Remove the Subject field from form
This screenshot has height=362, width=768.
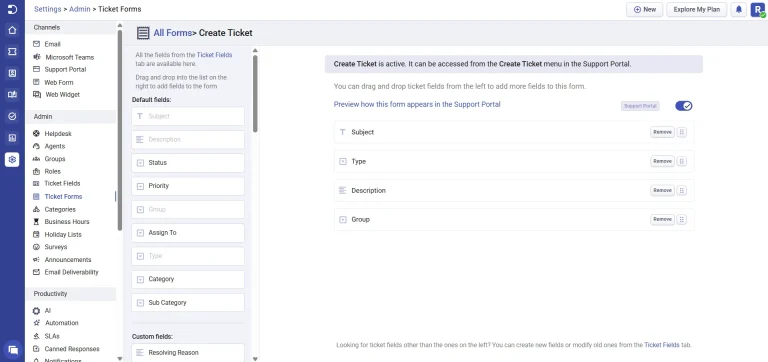coord(662,132)
